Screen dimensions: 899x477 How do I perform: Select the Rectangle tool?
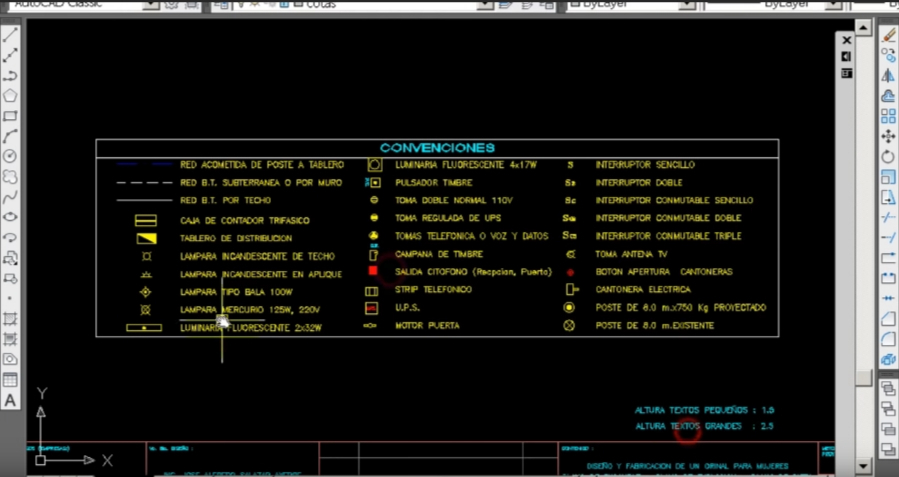click(10, 115)
